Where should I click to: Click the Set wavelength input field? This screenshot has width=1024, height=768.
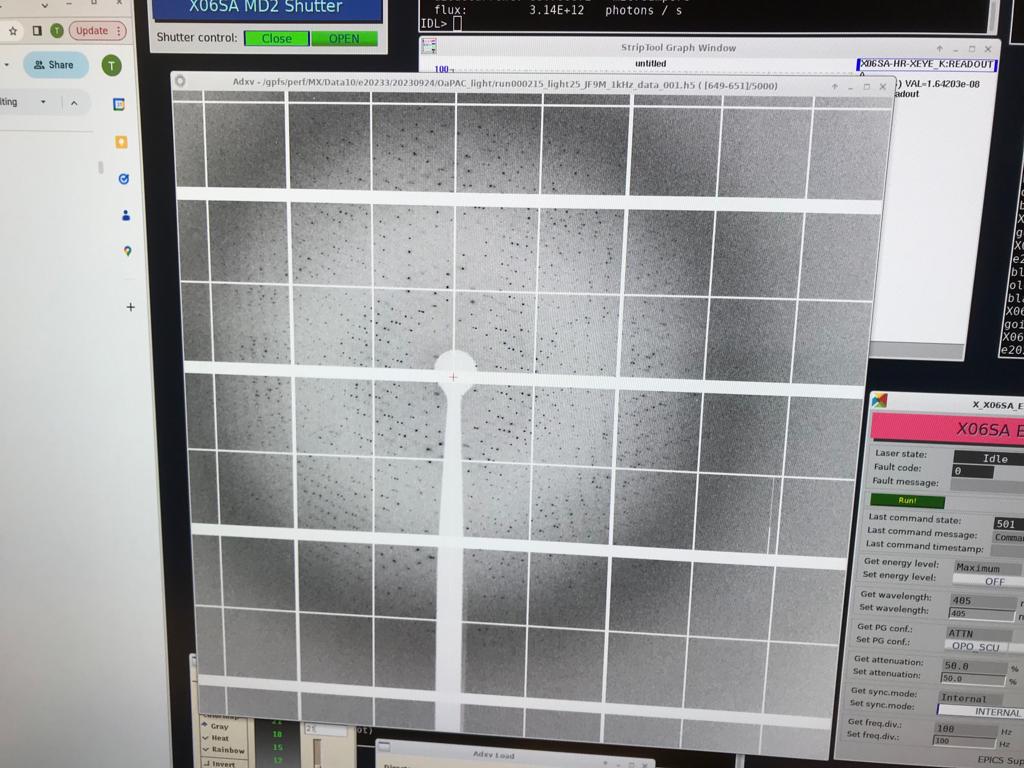pyautogui.click(x=980, y=614)
